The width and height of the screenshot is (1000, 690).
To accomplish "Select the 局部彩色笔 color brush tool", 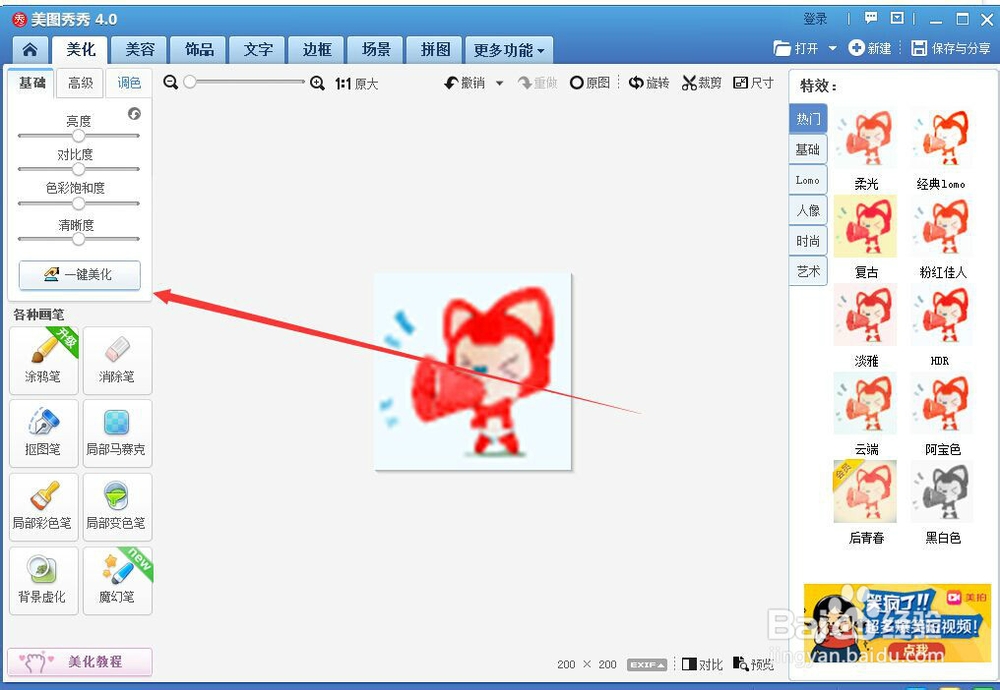I will click(x=43, y=507).
